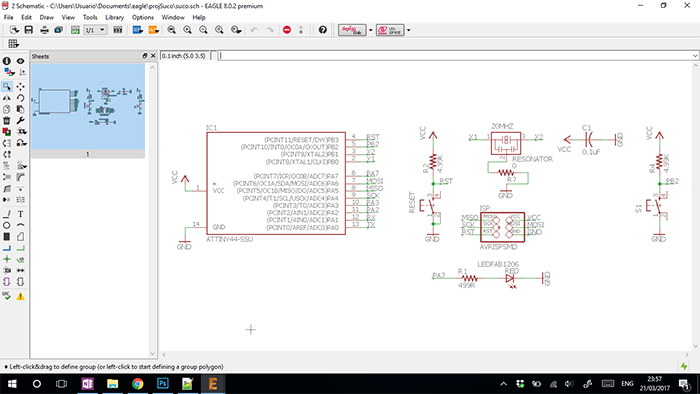The width and height of the screenshot is (700, 394).
Task: Open the sheet selector 1/1 dropdown
Action: (95, 30)
